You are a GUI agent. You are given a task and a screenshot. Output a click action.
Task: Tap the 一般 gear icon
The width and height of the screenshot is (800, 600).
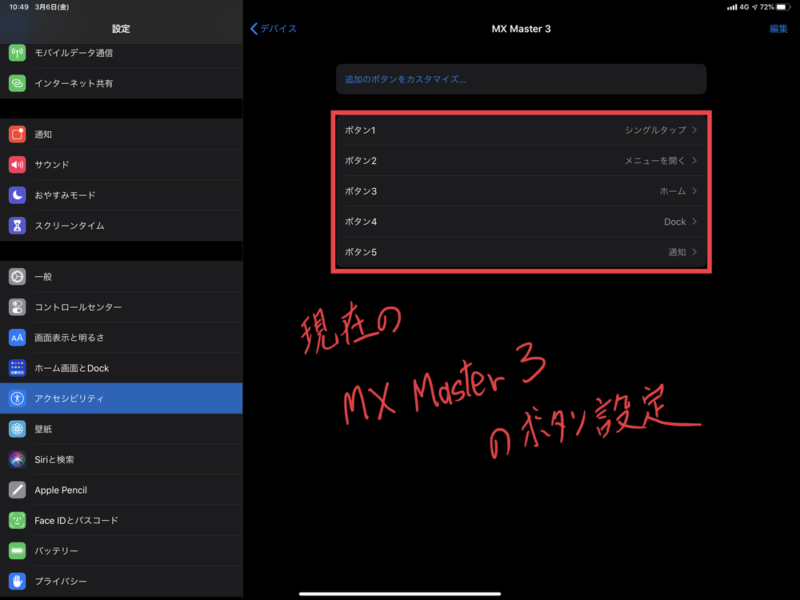[x=17, y=277]
